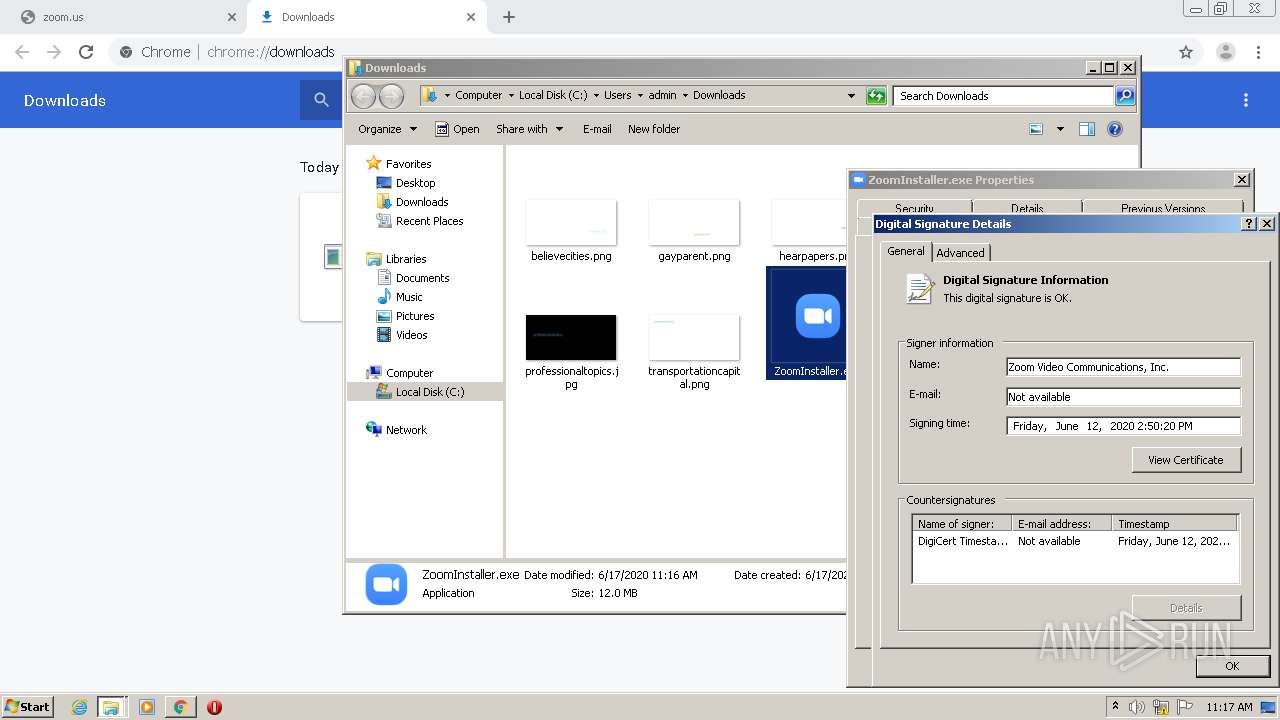Expand the Users breadcrumb arrow

(640, 96)
